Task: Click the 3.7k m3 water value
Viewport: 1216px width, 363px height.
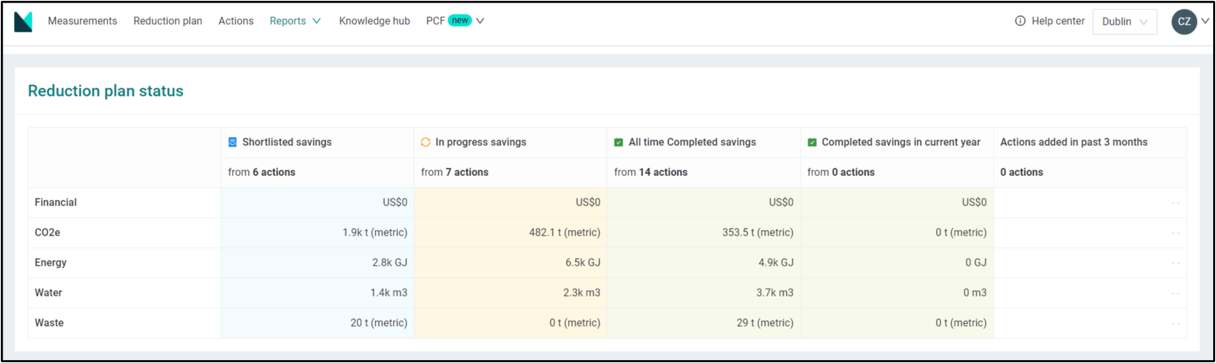Action: [774, 292]
